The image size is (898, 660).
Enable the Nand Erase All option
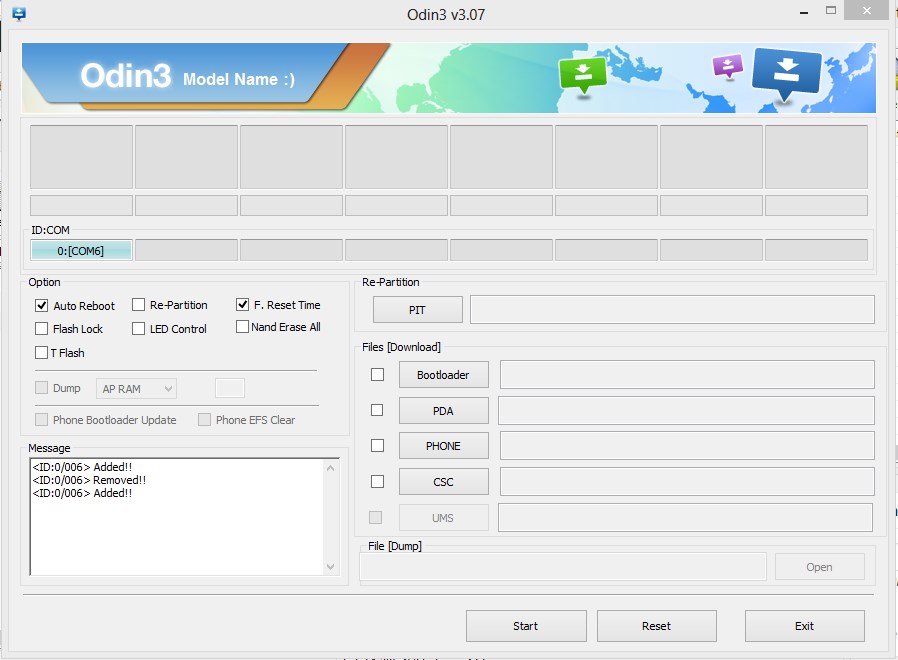click(241, 326)
